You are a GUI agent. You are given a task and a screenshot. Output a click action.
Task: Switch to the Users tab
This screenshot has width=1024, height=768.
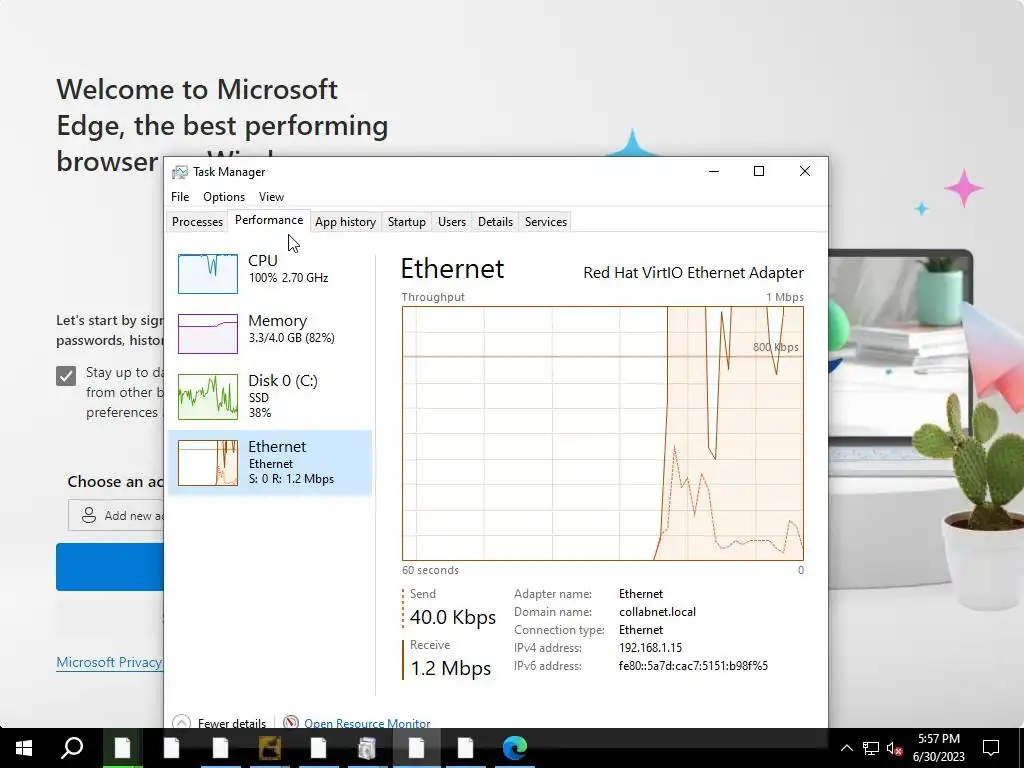[x=452, y=222]
